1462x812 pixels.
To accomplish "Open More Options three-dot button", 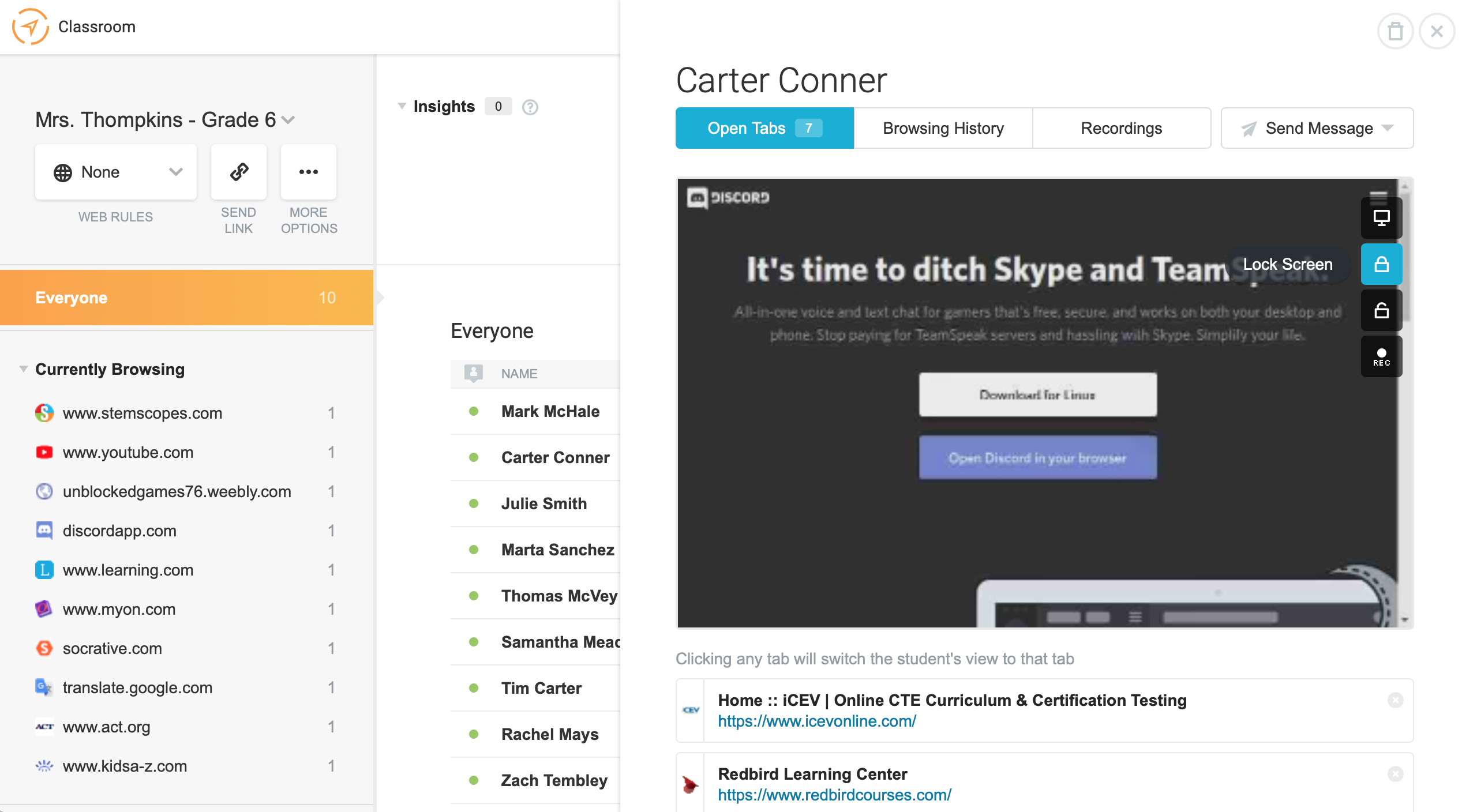I will click(309, 172).
